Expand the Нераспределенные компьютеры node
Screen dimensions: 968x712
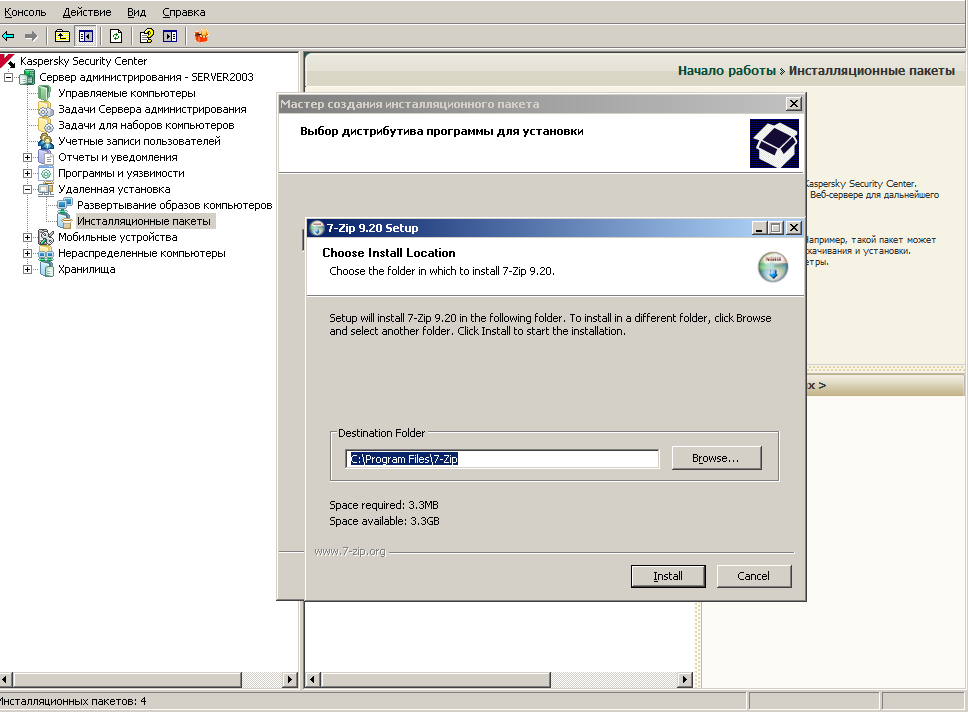(x=27, y=253)
